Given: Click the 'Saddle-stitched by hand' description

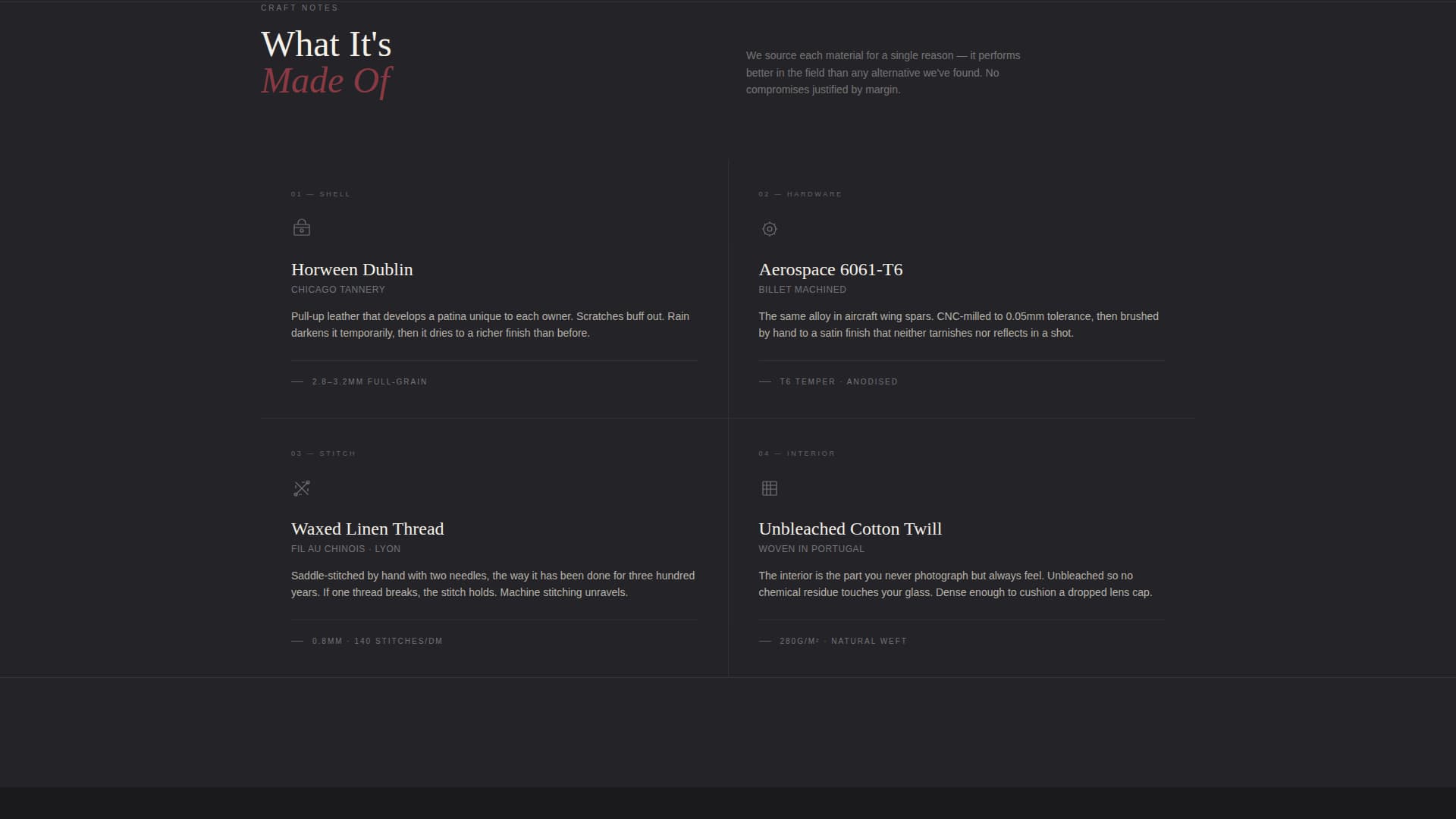Looking at the screenshot, I should coord(493,584).
